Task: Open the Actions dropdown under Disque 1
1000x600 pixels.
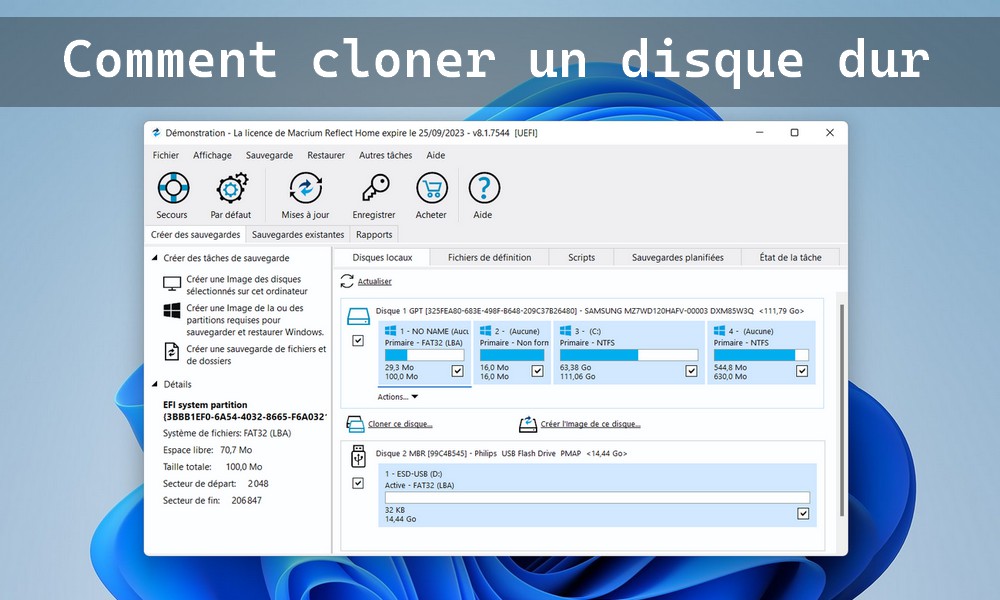Action: (x=398, y=397)
